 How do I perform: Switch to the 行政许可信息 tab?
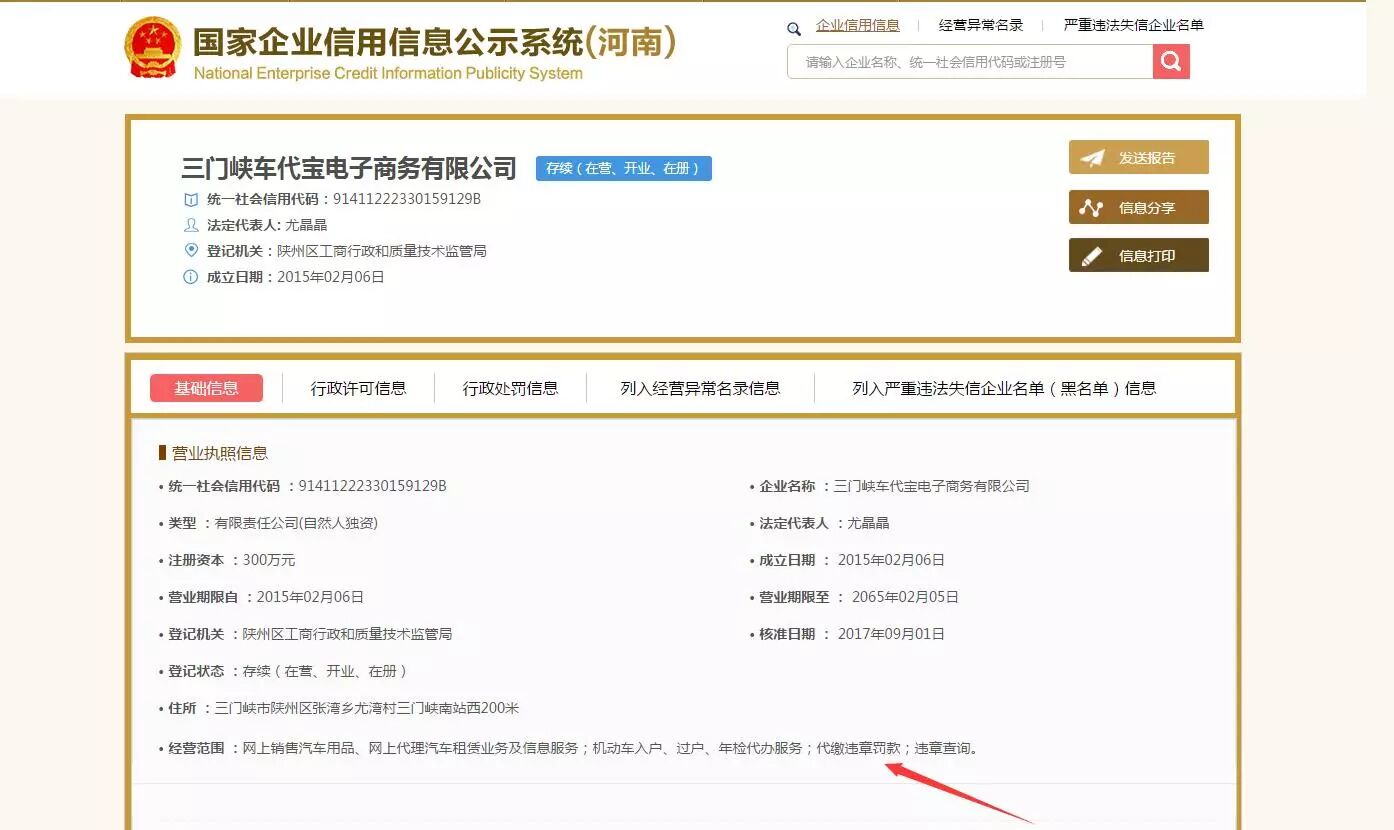pyautogui.click(x=358, y=388)
